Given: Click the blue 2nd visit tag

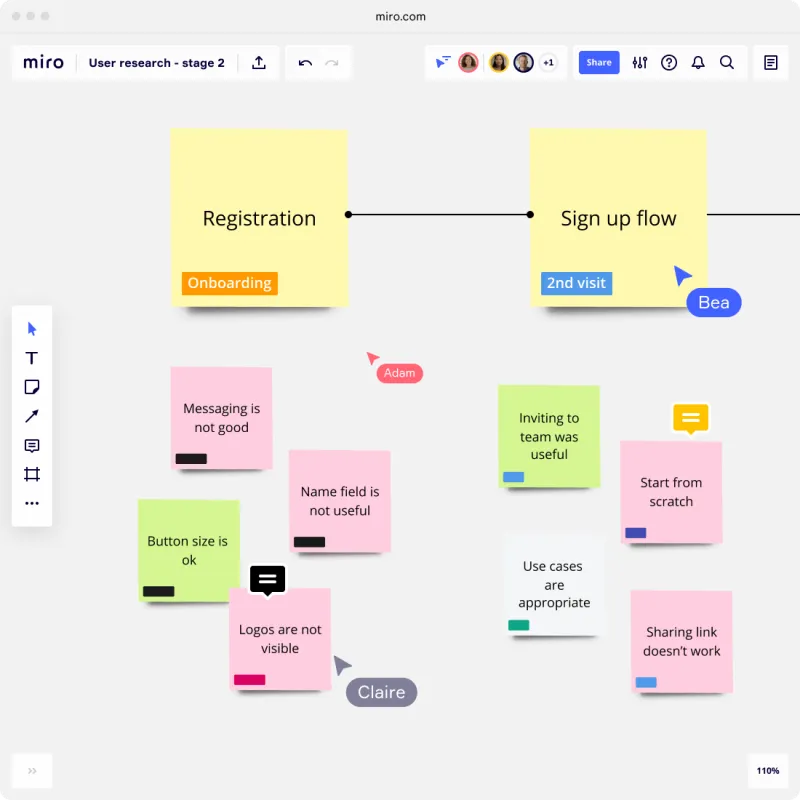Looking at the screenshot, I should click(x=577, y=283).
